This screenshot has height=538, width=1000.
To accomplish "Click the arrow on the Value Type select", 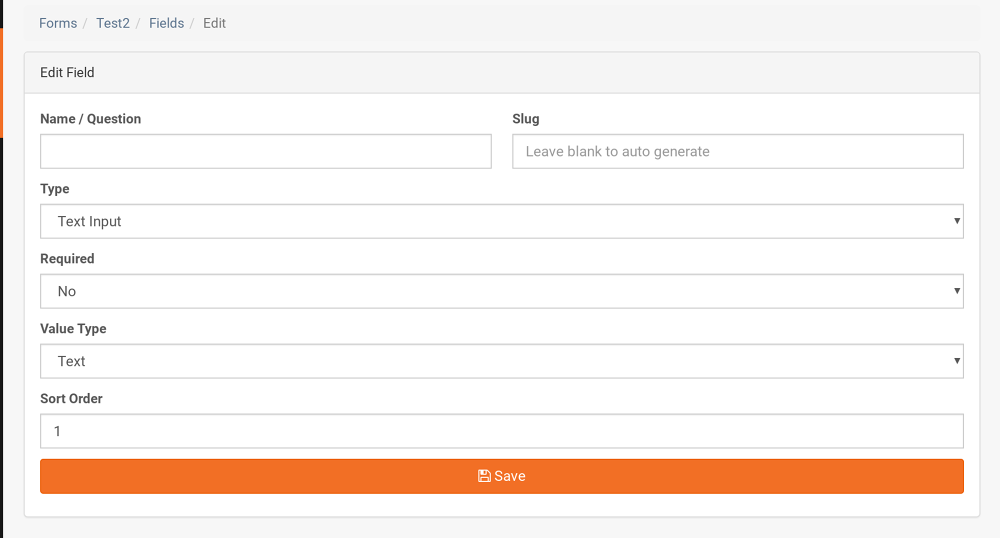I will pyautogui.click(x=957, y=361).
